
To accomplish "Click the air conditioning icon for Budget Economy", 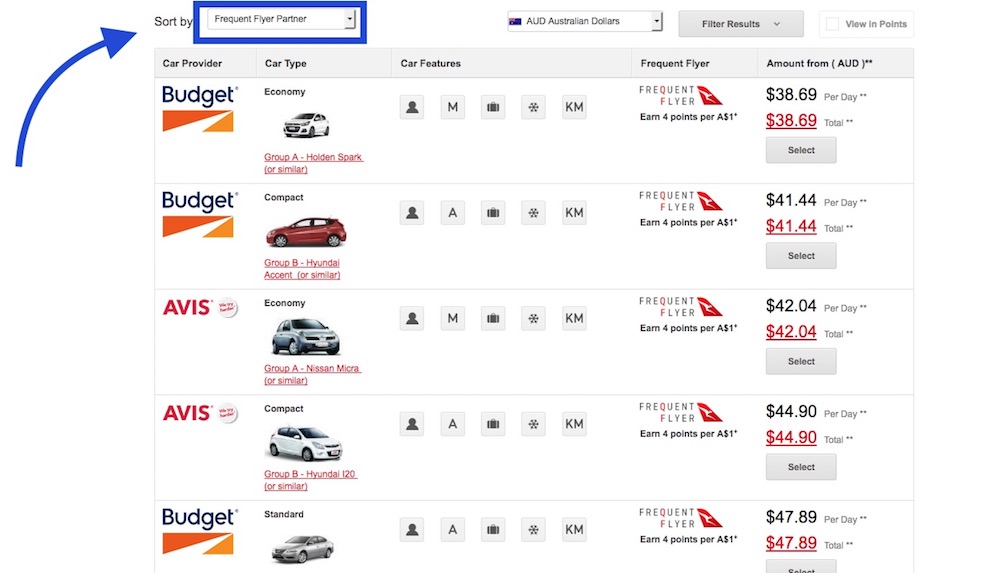I will pyautogui.click(x=533, y=107).
